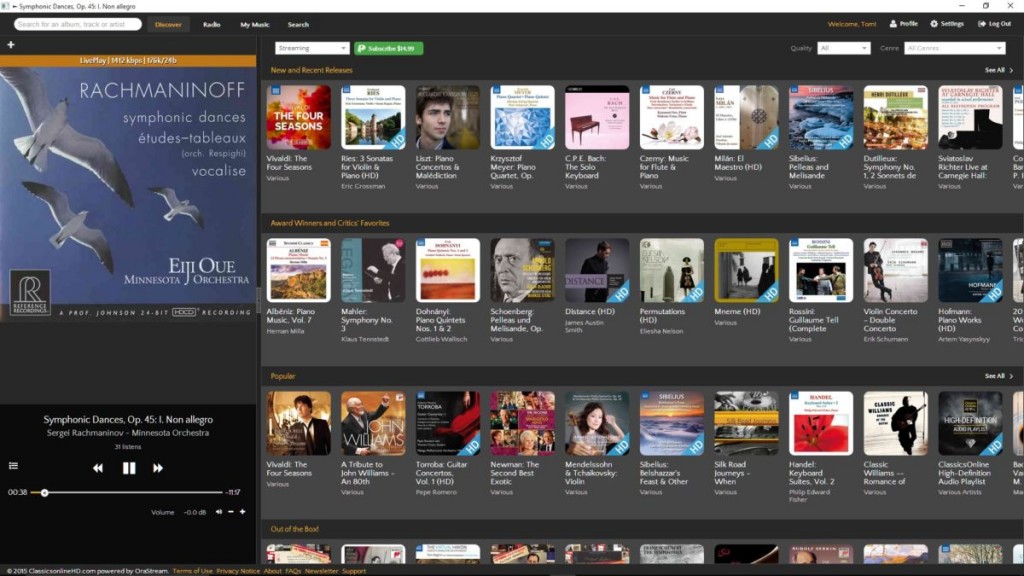The width and height of the screenshot is (1024, 576).
Task: Decrease volume with minus button
Action: [231, 512]
